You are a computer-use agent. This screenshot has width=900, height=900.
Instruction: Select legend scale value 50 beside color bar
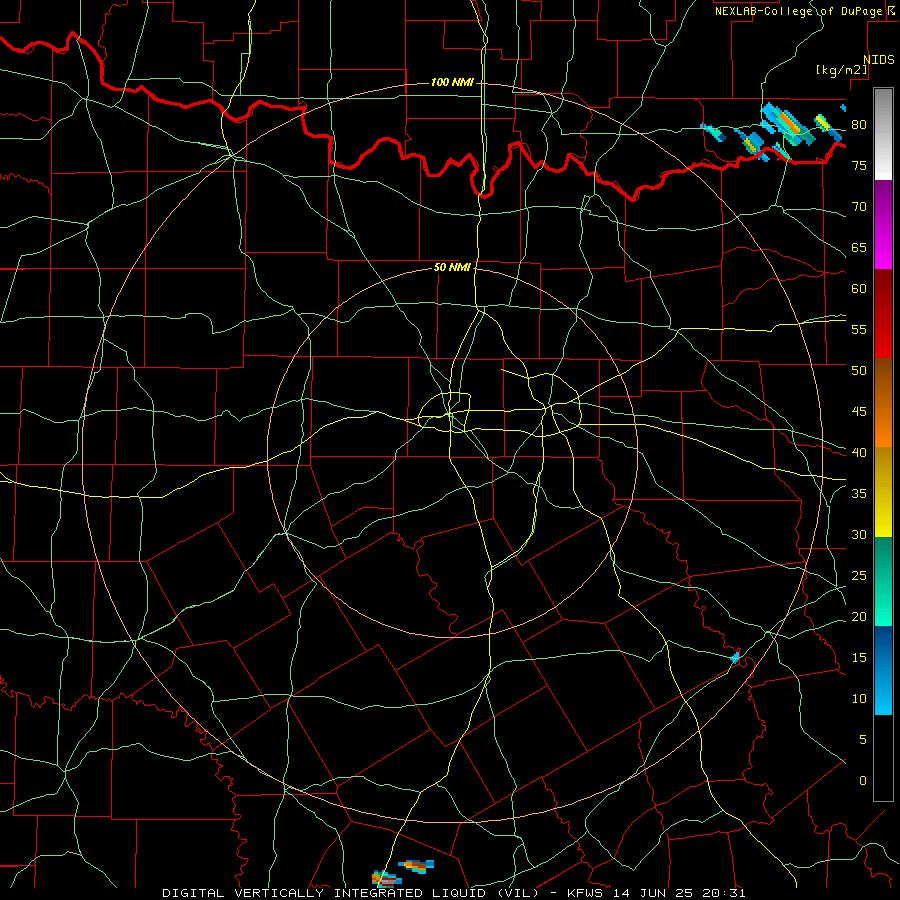point(859,371)
